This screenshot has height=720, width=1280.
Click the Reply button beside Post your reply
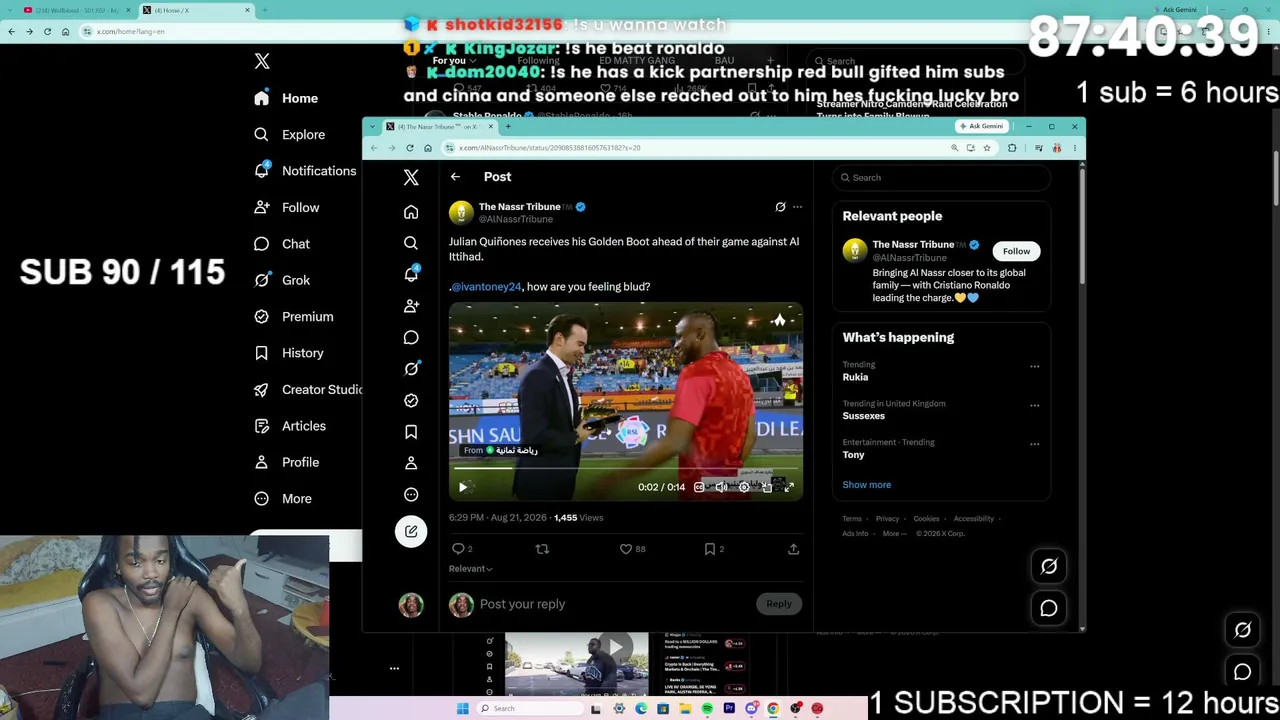pos(779,604)
